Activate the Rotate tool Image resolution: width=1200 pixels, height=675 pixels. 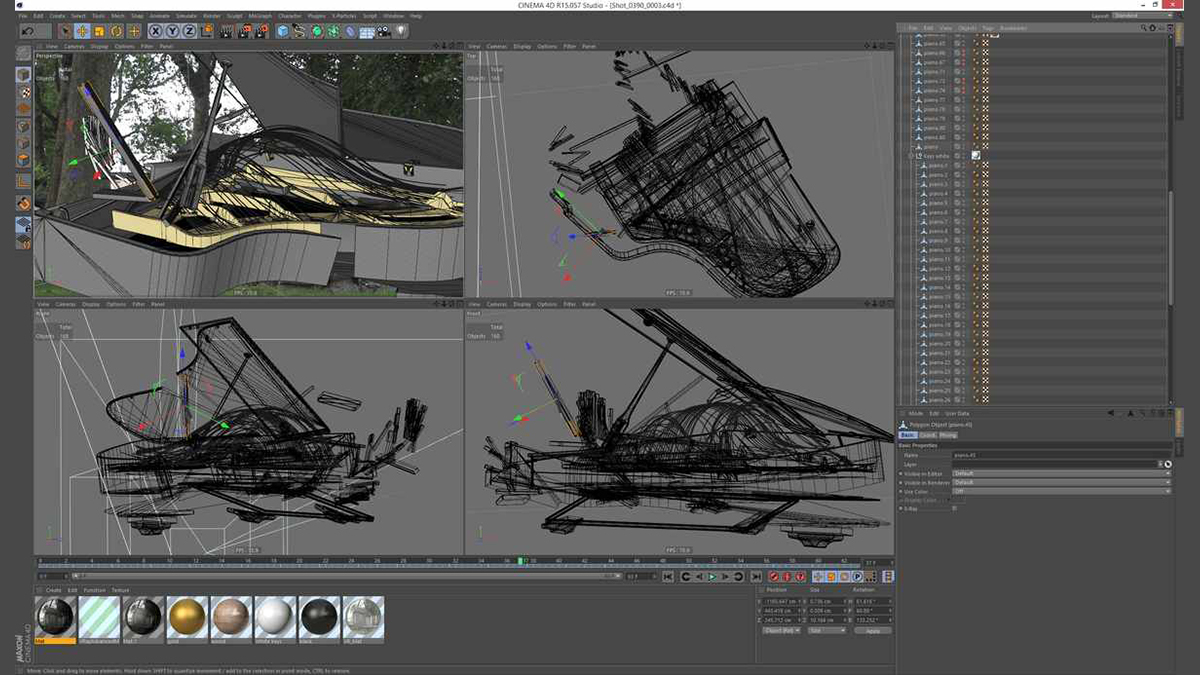(x=116, y=31)
